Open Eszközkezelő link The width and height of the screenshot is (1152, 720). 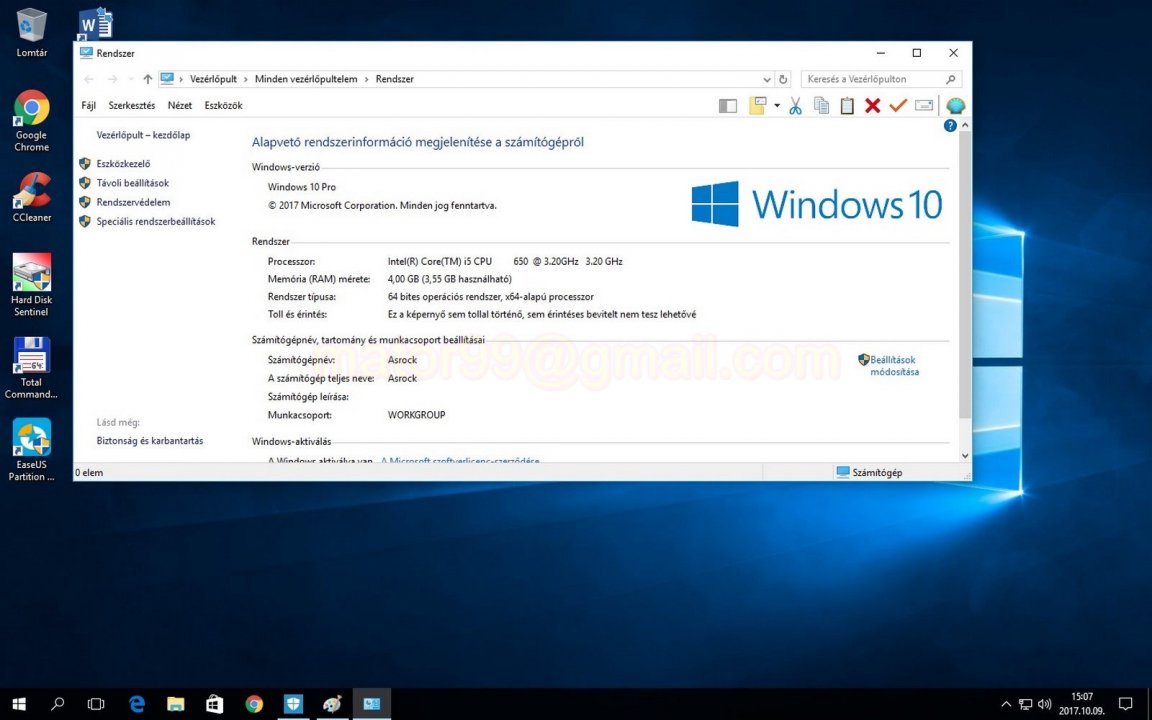(x=123, y=164)
